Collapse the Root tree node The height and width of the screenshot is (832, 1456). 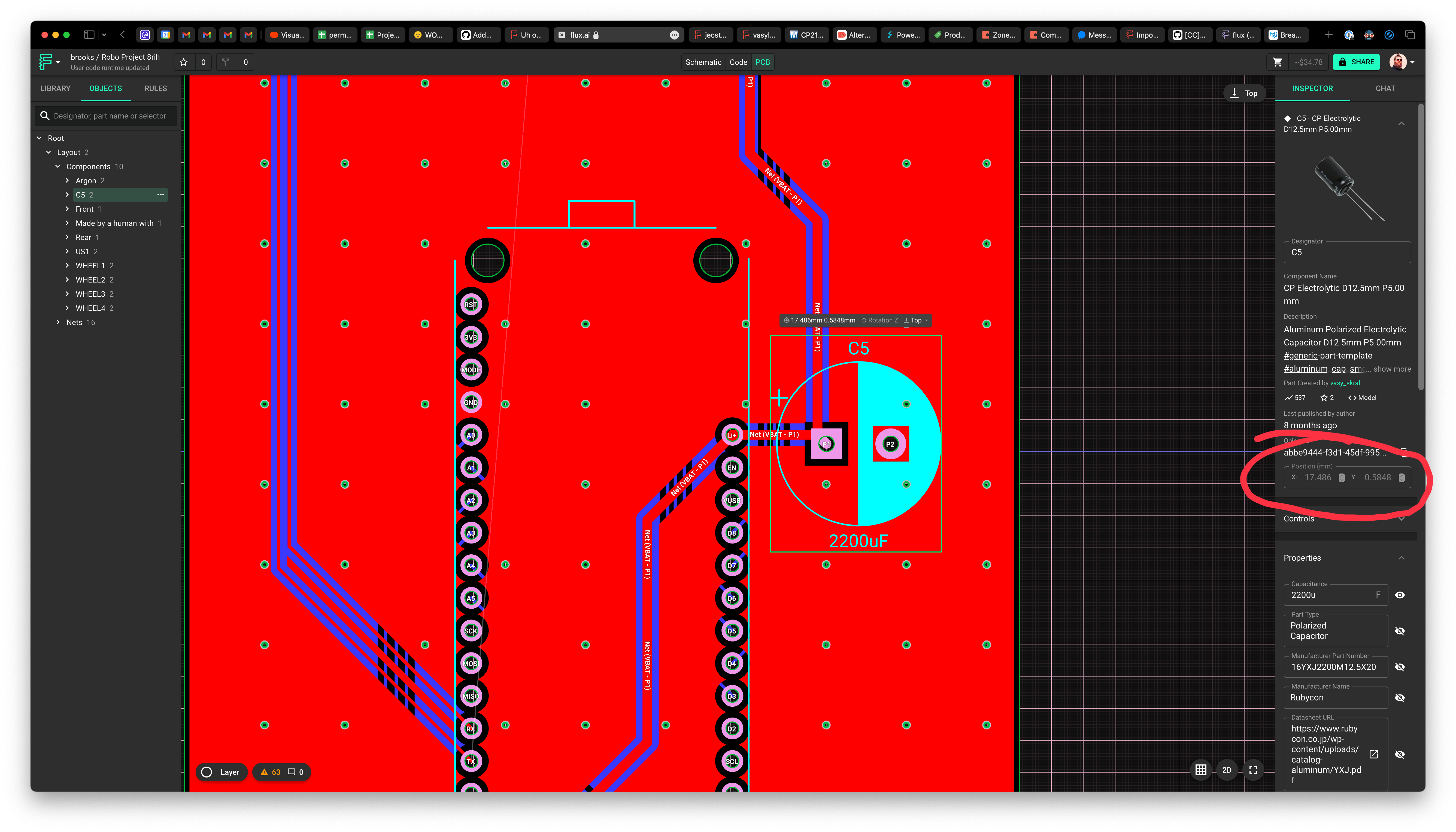(x=40, y=138)
